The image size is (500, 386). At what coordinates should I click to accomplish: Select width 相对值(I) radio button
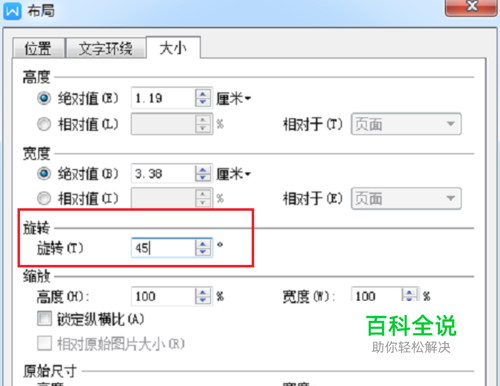pyautogui.click(x=44, y=199)
